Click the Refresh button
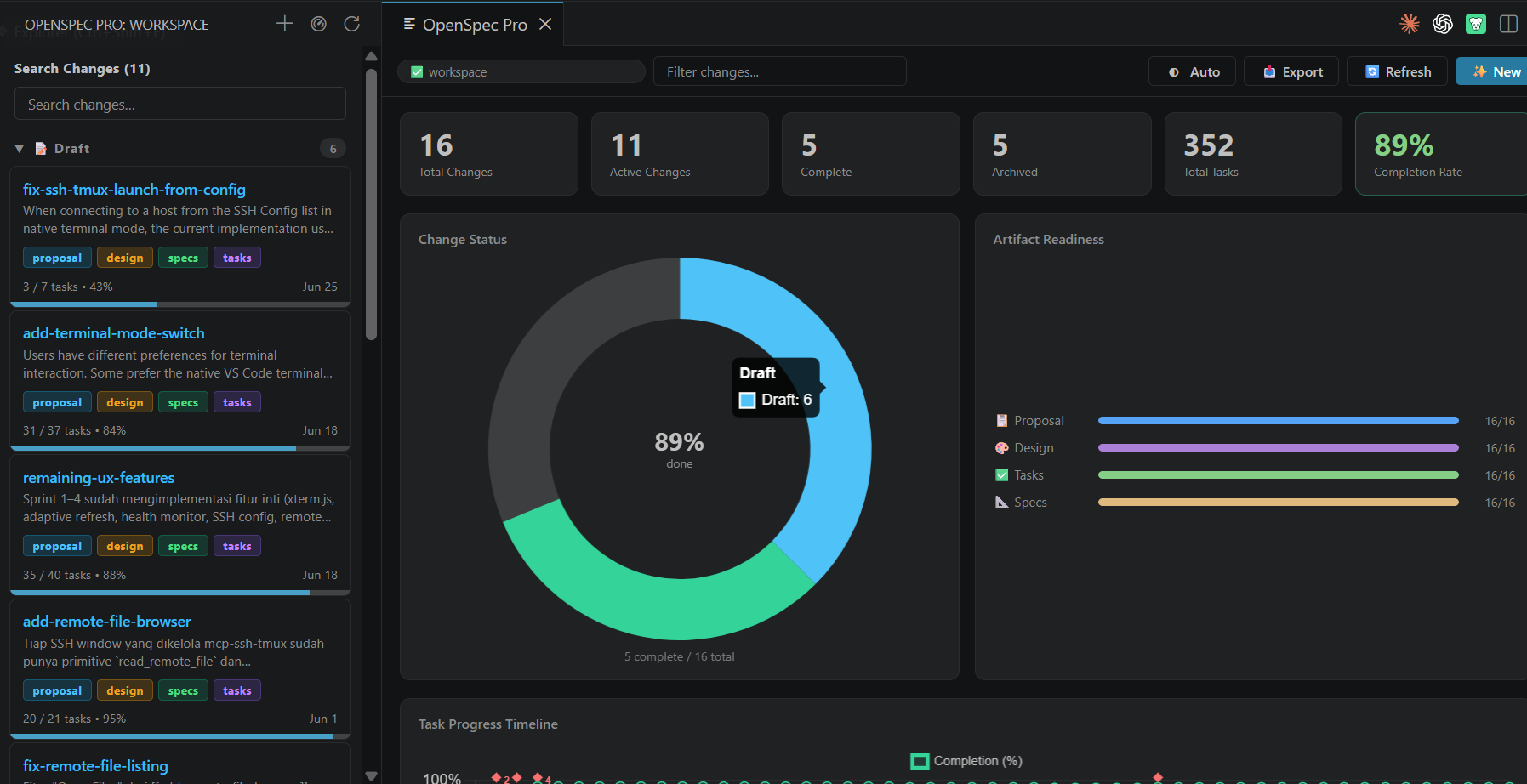 click(1398, 71)
